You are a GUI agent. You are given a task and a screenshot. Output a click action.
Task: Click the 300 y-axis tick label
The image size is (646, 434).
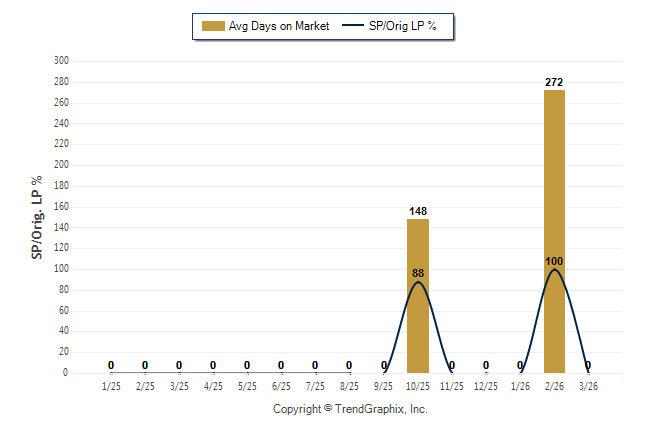coord(61,61)
